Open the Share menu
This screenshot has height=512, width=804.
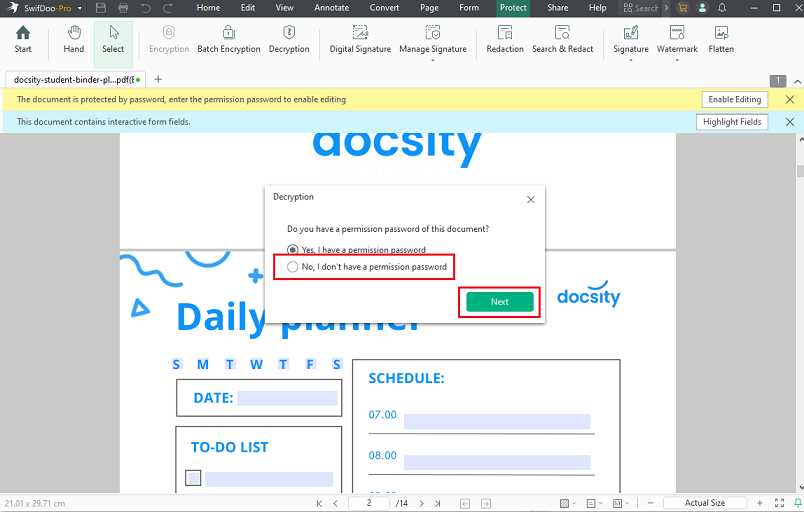click(x=557, y=8)
